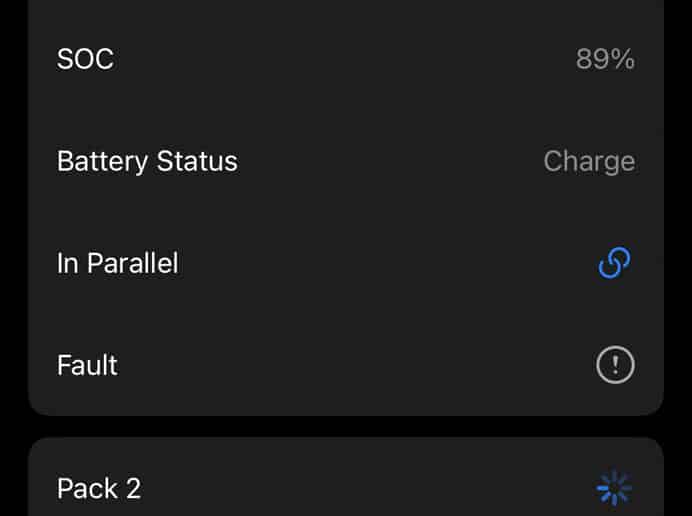692x516 pixels.
Task: Tap the digit 2 in Pack 2
Action: point(133,489)
